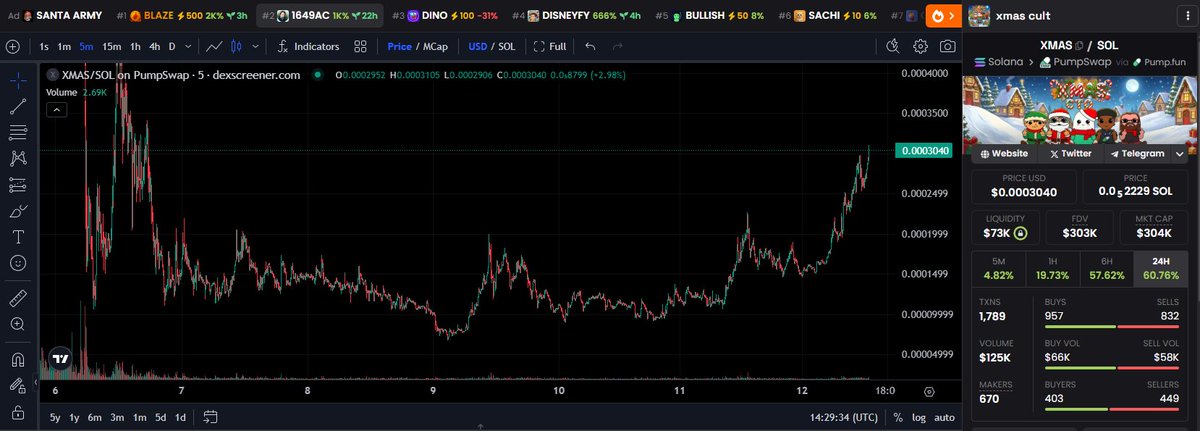Open go to date calendar icon

click(x=210, y=417)
